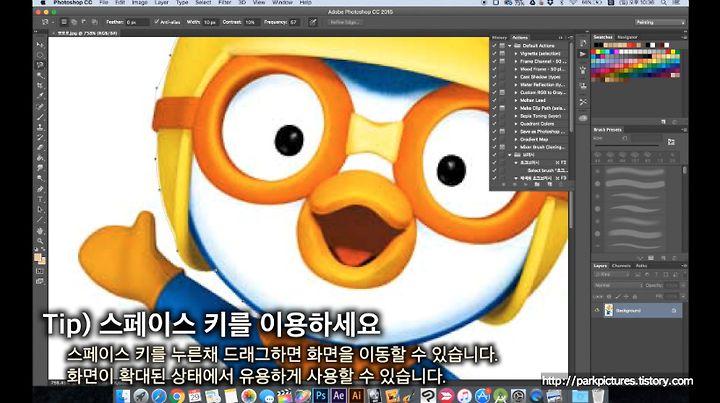Click trash icon in Actions panel
Screen dimensions: 720x403
tap(561, 184)
